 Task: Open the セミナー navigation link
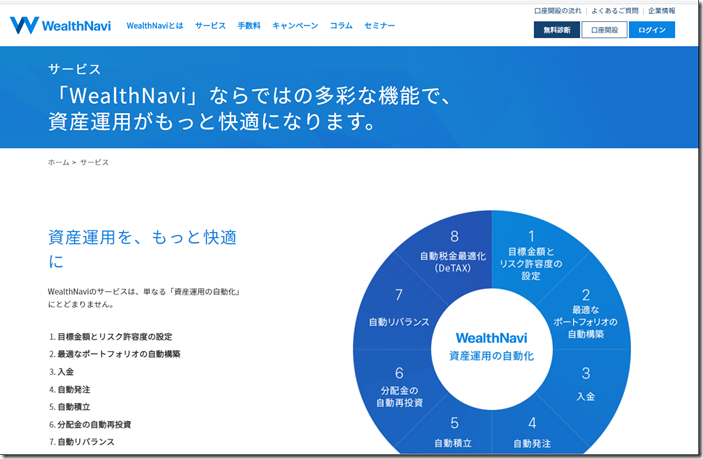[380, 25]
